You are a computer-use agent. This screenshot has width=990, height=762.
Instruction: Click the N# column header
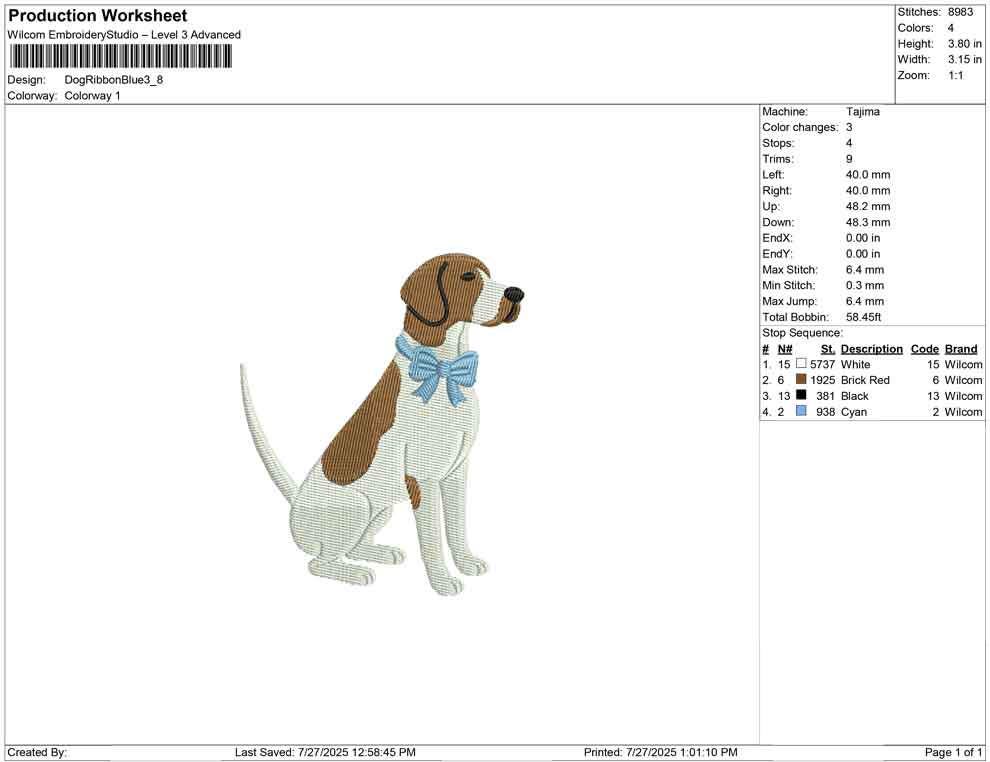(x=785, y=349)
